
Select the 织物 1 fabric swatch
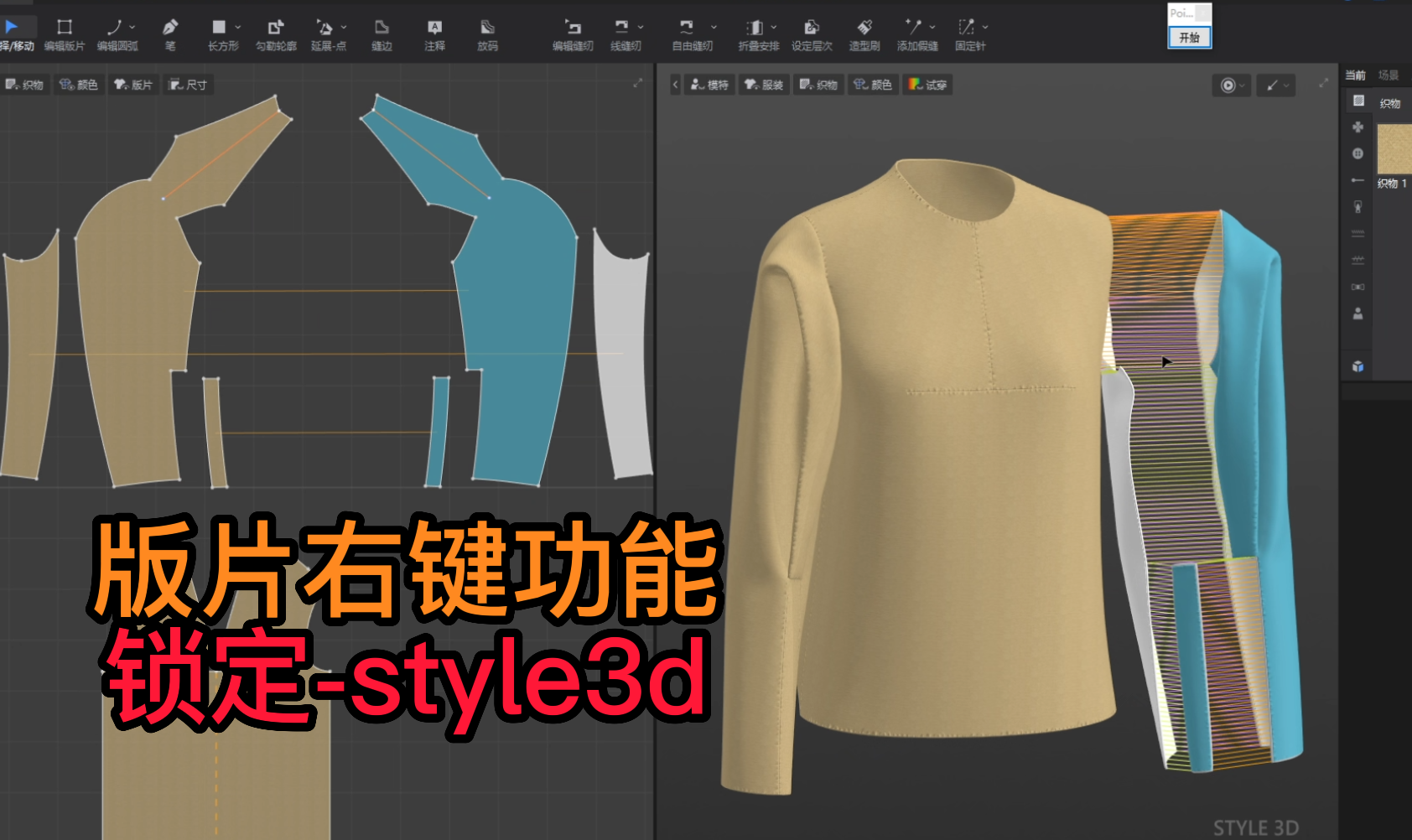click(x=1394, y=148)
